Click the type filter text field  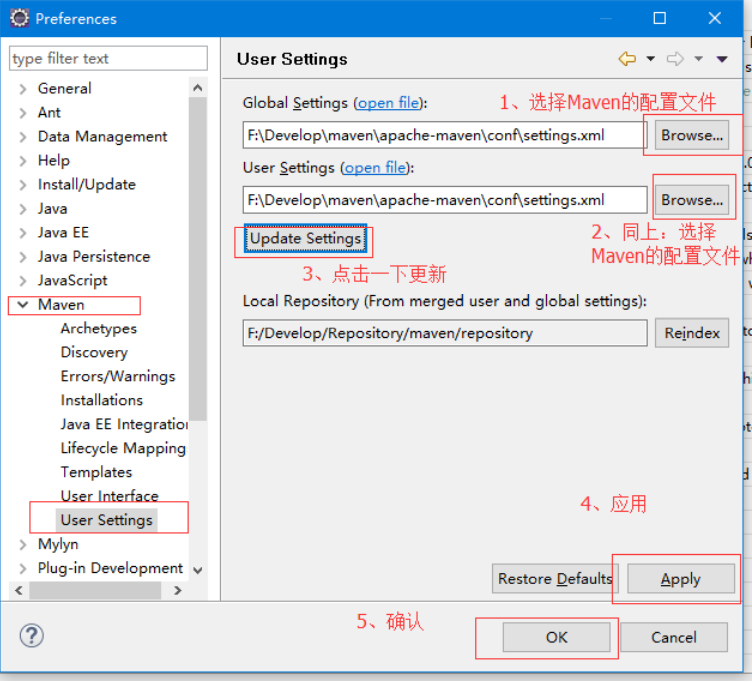(x=108, y=59)
